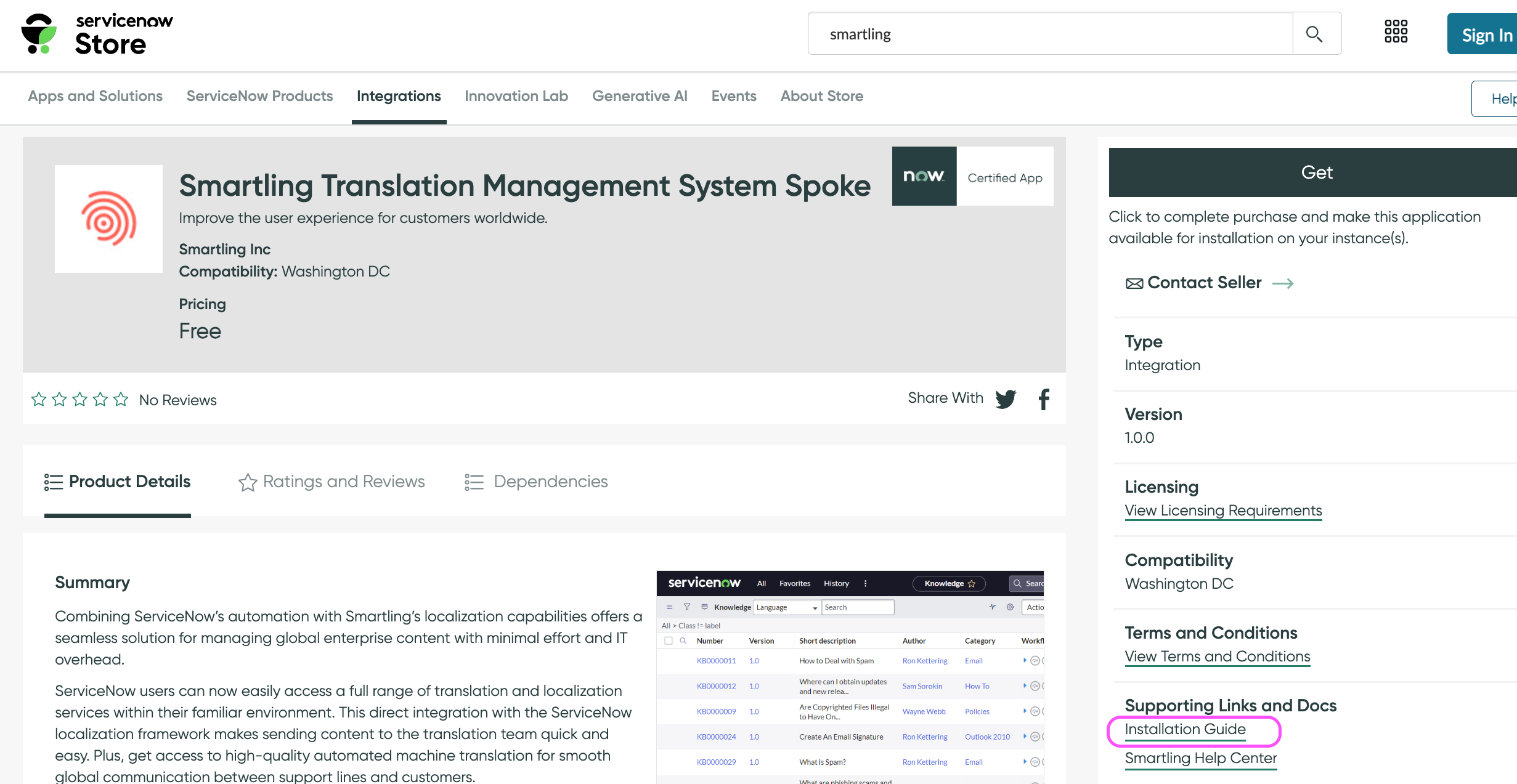
Task: Click the Summary heading
Action: [x=92, y=583]
